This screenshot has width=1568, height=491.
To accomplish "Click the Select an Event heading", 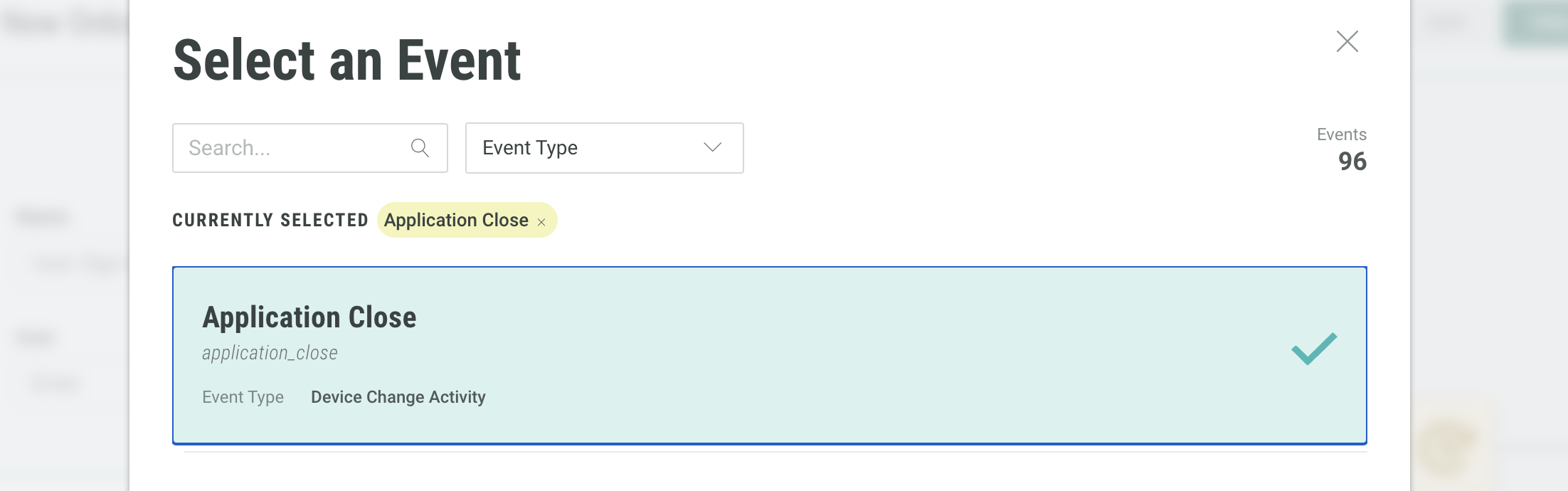I will (346, 61).
